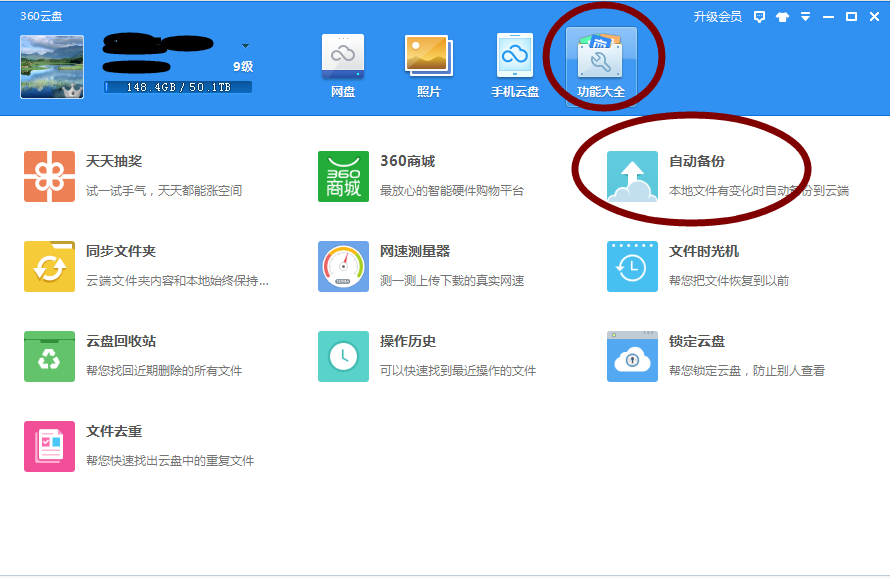Open the 文件去重 pink document icon

click(x=49, y=446)
